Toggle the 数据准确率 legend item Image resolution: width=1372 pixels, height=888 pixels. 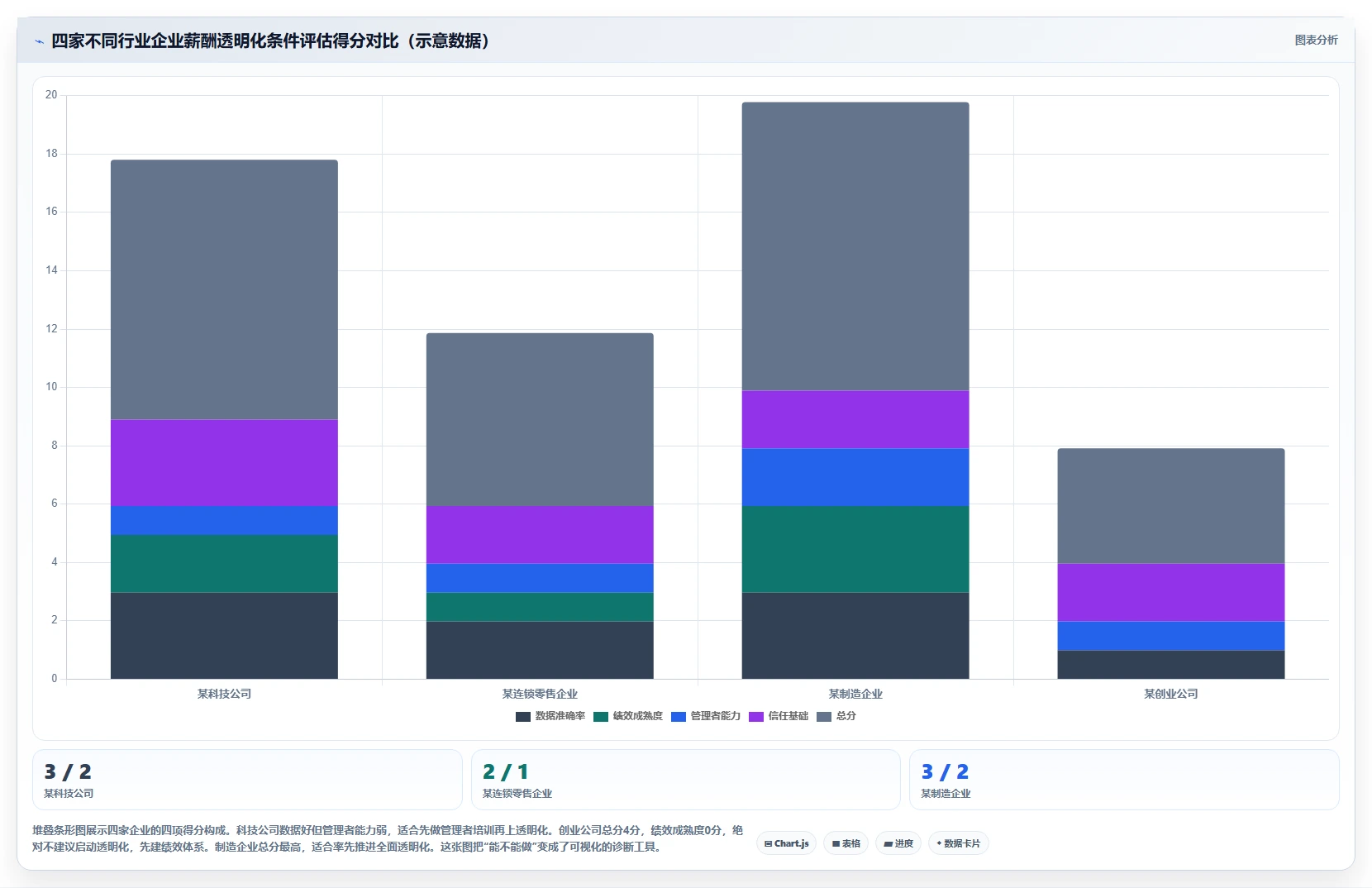pyautogui.click(x=550, y=716)
